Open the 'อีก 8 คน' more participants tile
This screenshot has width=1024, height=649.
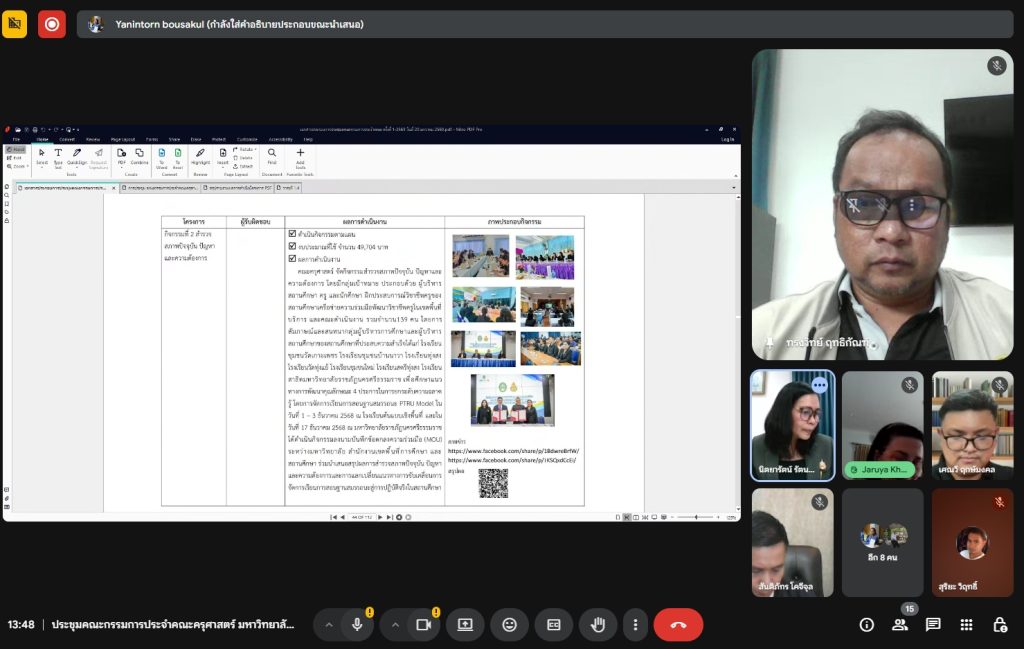coord(882,543)
